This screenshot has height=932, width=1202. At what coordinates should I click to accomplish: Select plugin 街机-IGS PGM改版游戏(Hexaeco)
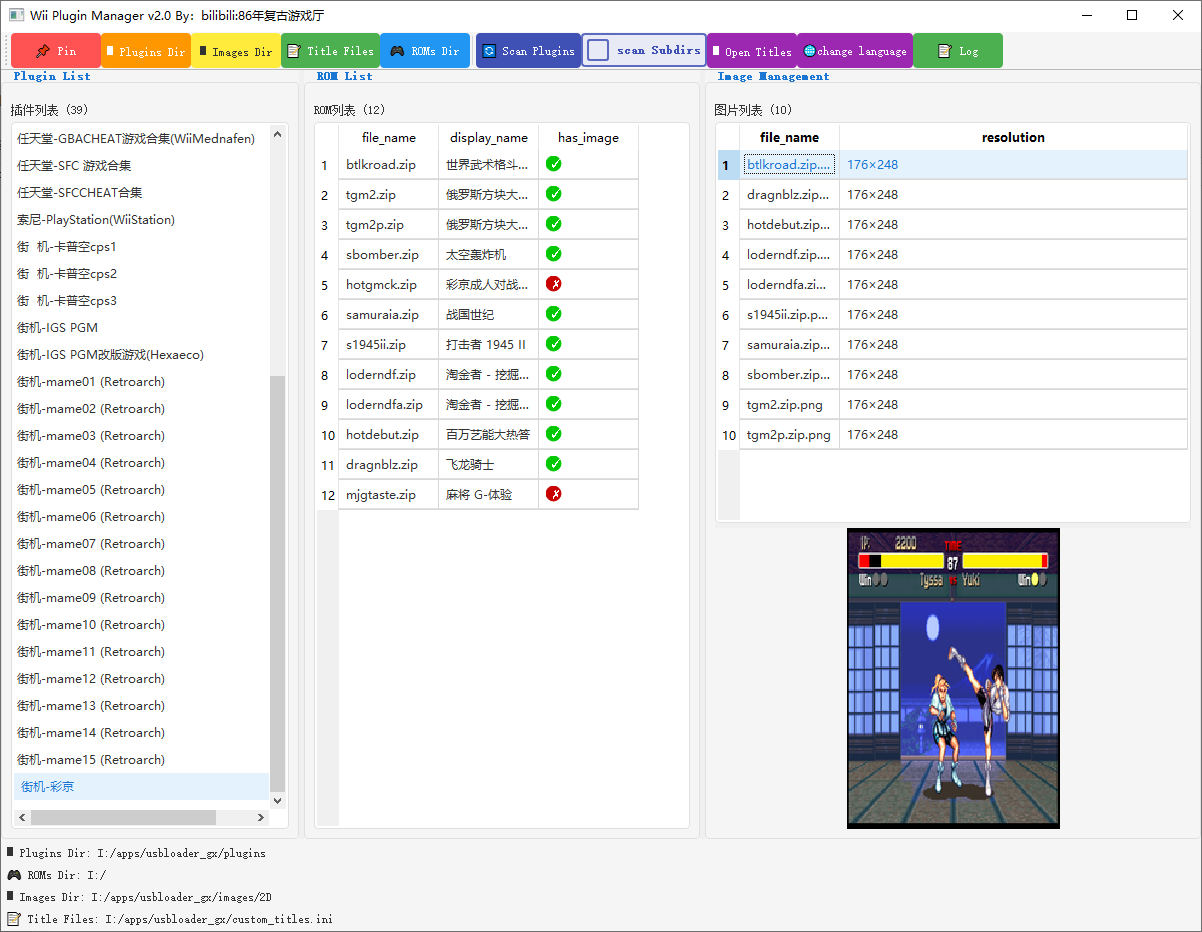click(141, 355)
